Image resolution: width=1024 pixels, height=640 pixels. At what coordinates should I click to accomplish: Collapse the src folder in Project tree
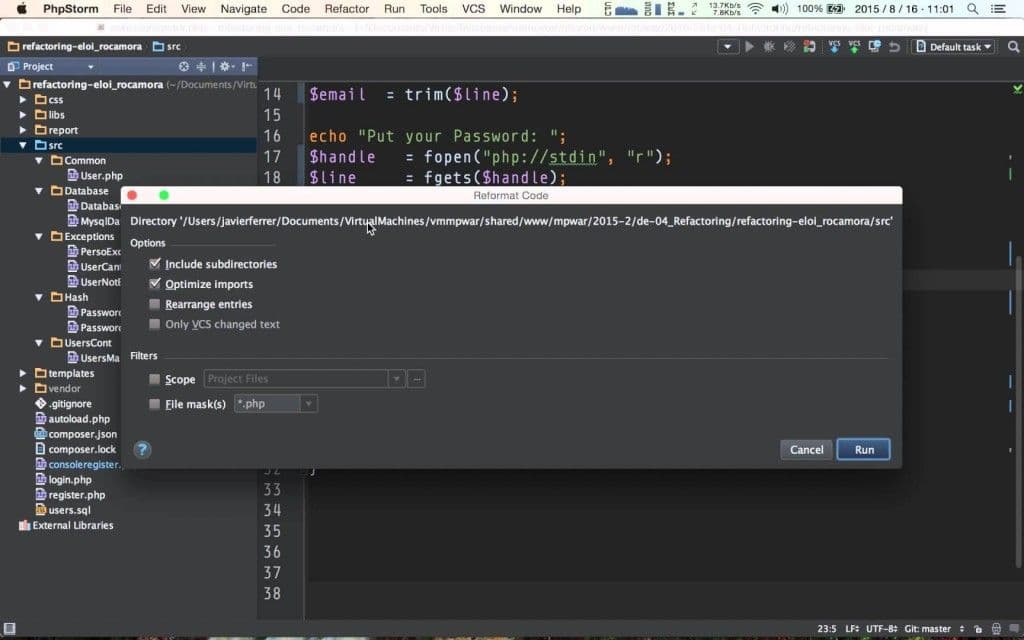point(22,145)
